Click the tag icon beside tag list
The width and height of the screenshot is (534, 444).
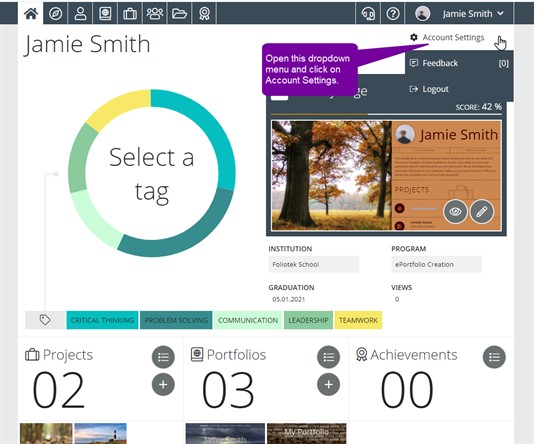pos(45,320)
